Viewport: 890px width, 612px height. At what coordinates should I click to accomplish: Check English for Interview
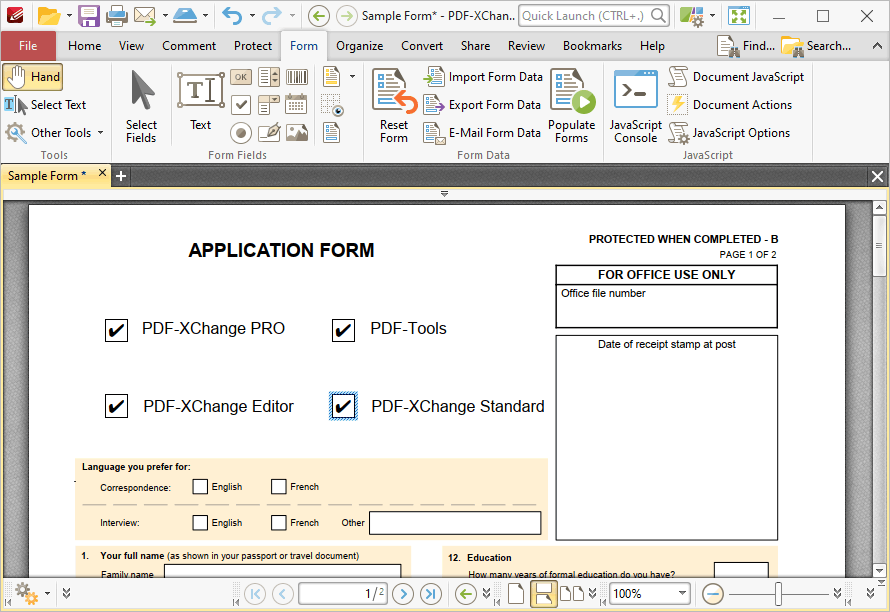200,522
